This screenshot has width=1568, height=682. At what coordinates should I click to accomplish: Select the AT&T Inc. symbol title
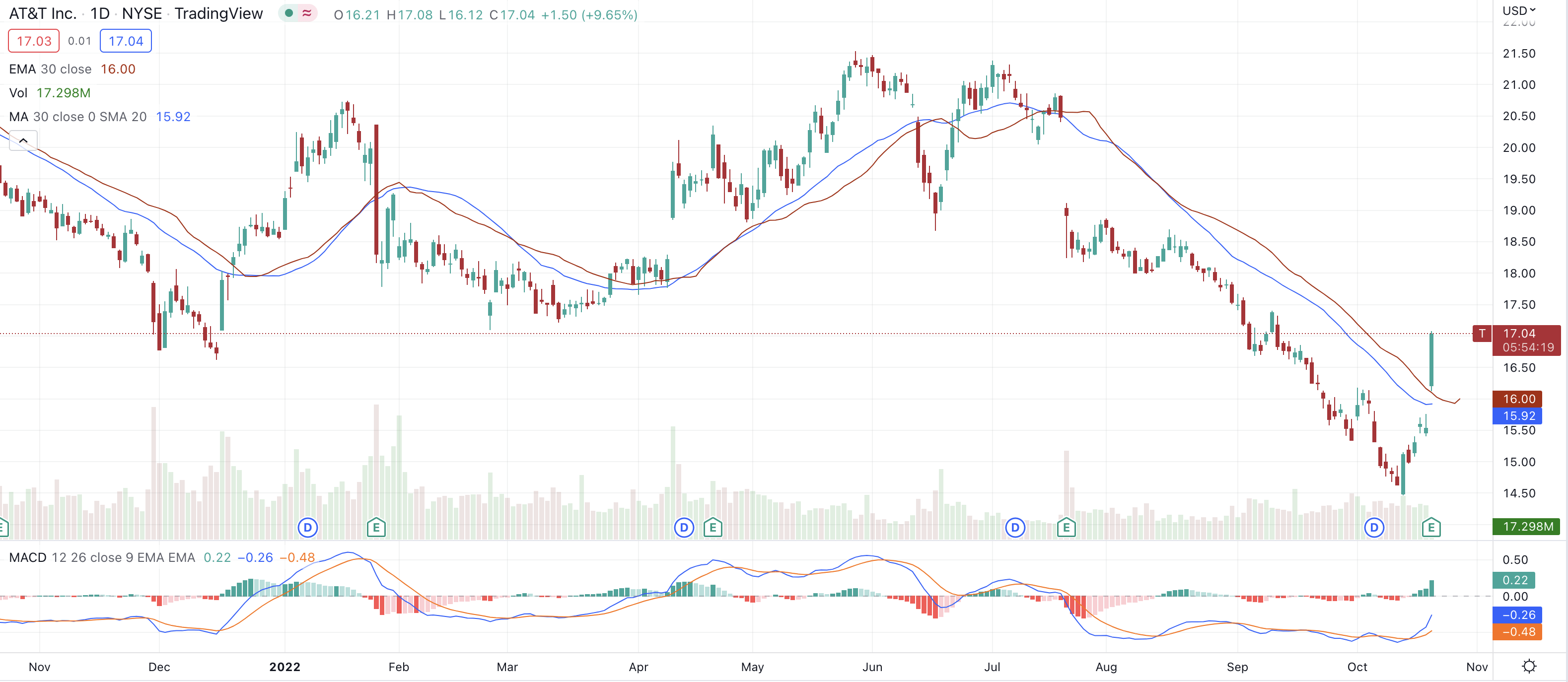pos(43,13)
